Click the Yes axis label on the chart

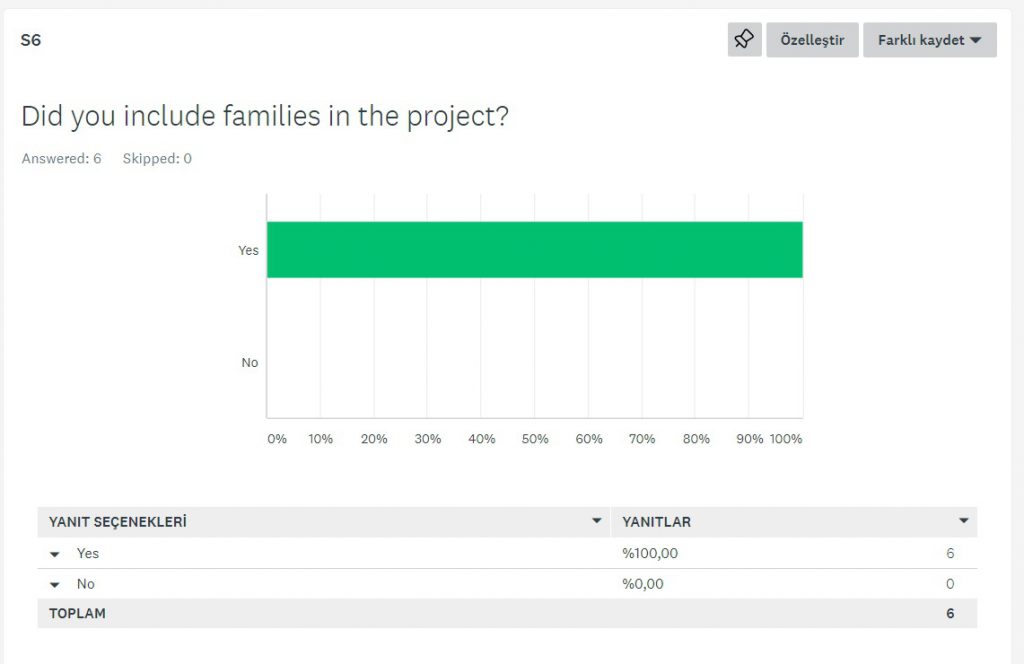click(x=248, y=250)
